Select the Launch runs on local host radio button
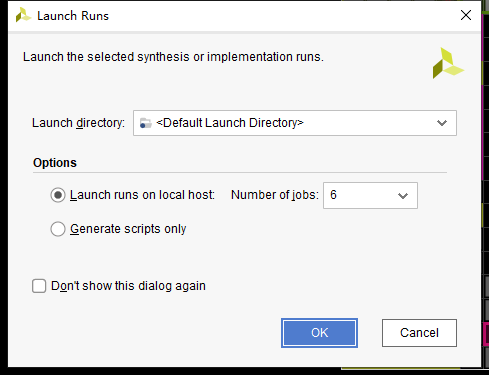 tap(58, 195)
